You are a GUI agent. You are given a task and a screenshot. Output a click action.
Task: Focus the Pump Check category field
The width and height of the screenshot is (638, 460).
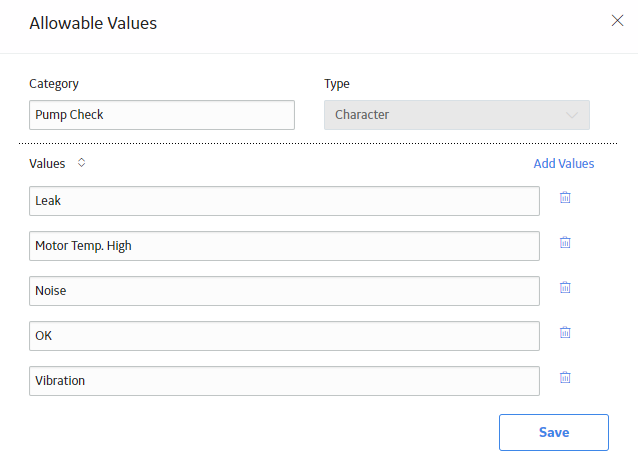point(162,115)
